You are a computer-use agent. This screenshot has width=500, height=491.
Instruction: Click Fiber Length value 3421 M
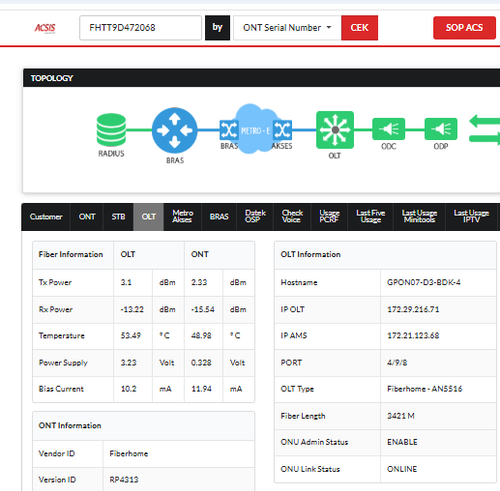pos(401,416)
